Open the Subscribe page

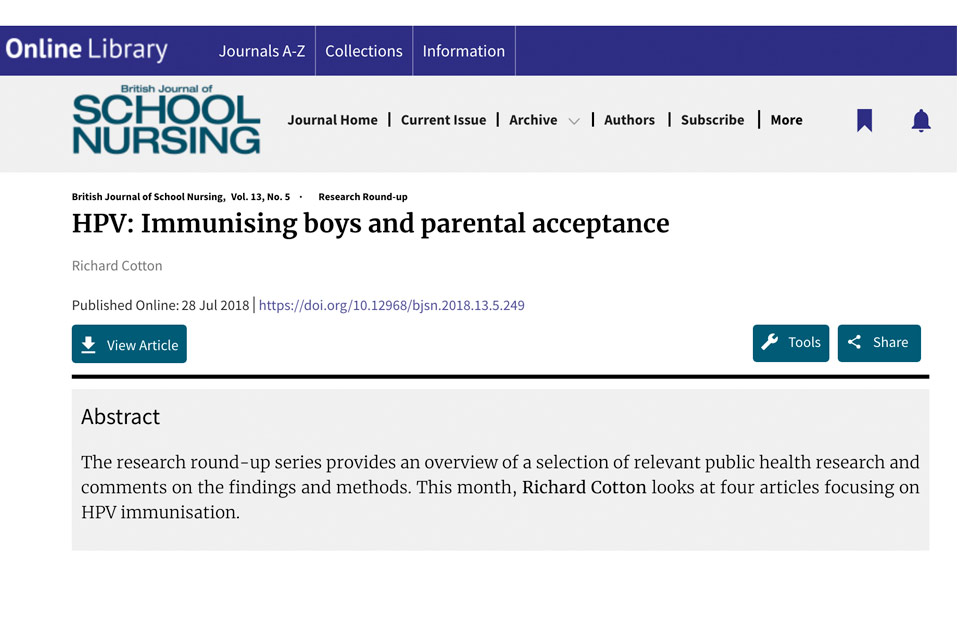712,119
